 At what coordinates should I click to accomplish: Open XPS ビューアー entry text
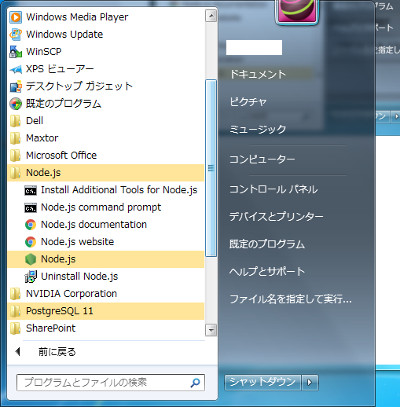click(60, 69)
